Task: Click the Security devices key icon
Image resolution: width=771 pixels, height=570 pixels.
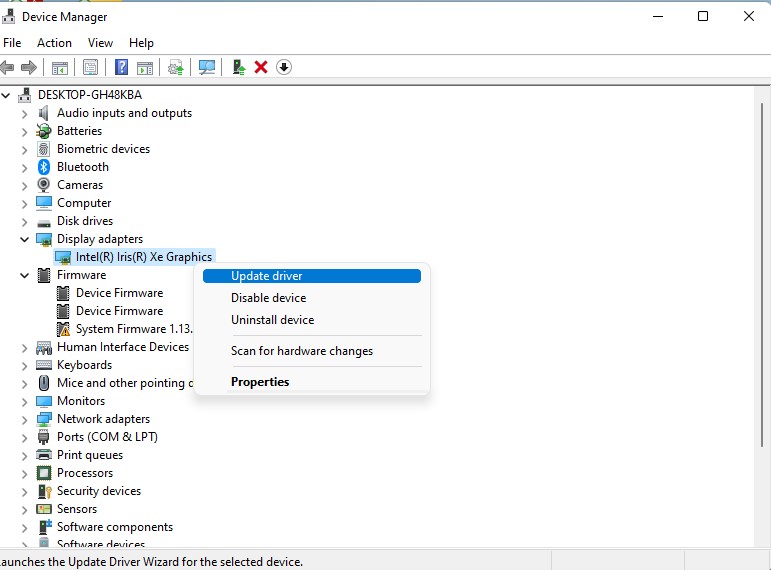Action: coord(44,491)
